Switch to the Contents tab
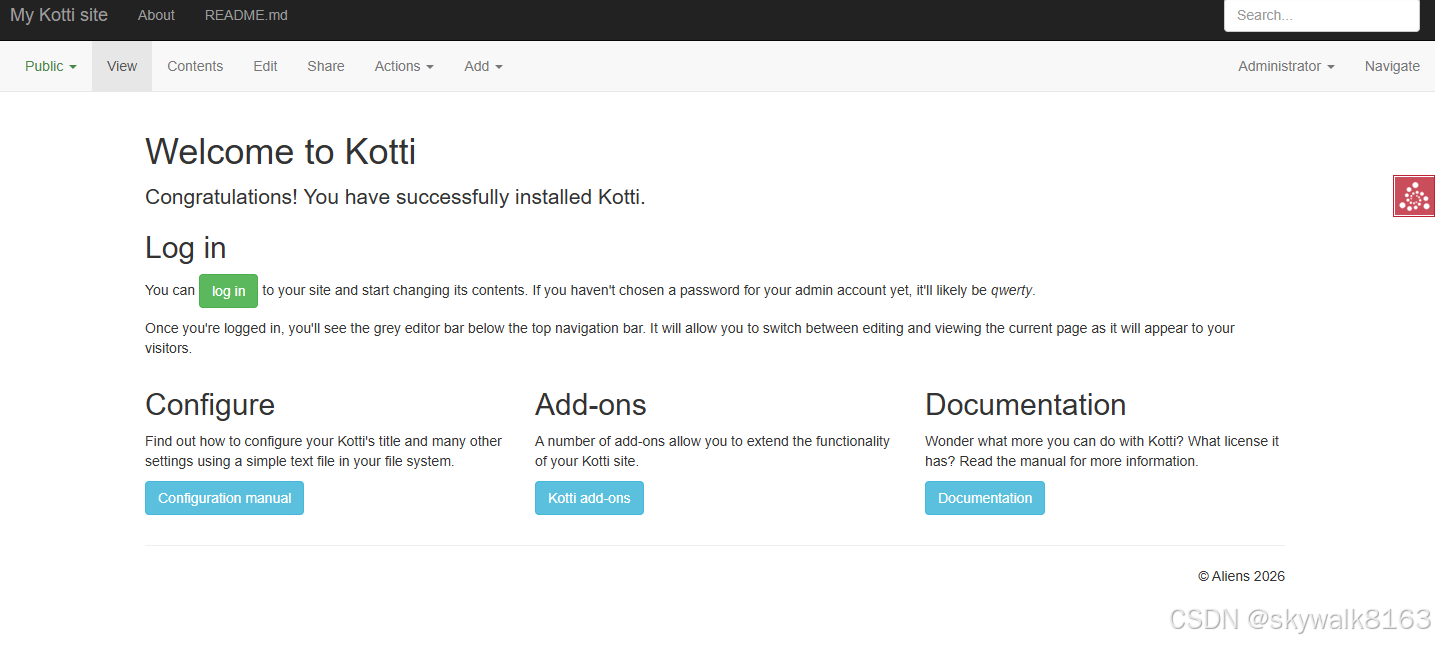The image size is (1435, 645). pyautogui.click(x=195, y=66)
